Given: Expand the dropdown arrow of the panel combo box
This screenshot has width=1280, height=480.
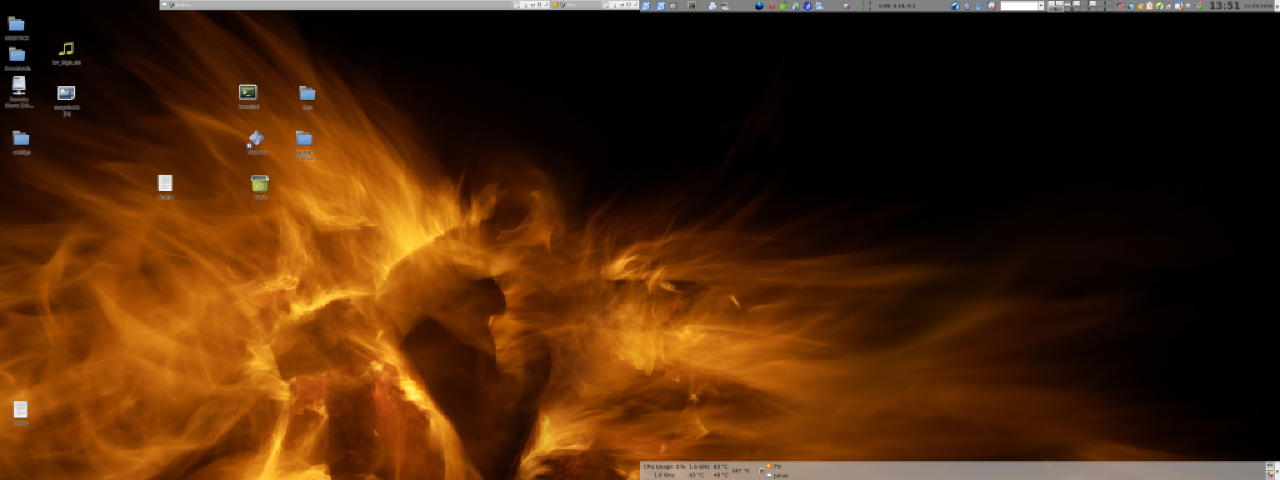Looking at the screenshot, I should 1041,6.
